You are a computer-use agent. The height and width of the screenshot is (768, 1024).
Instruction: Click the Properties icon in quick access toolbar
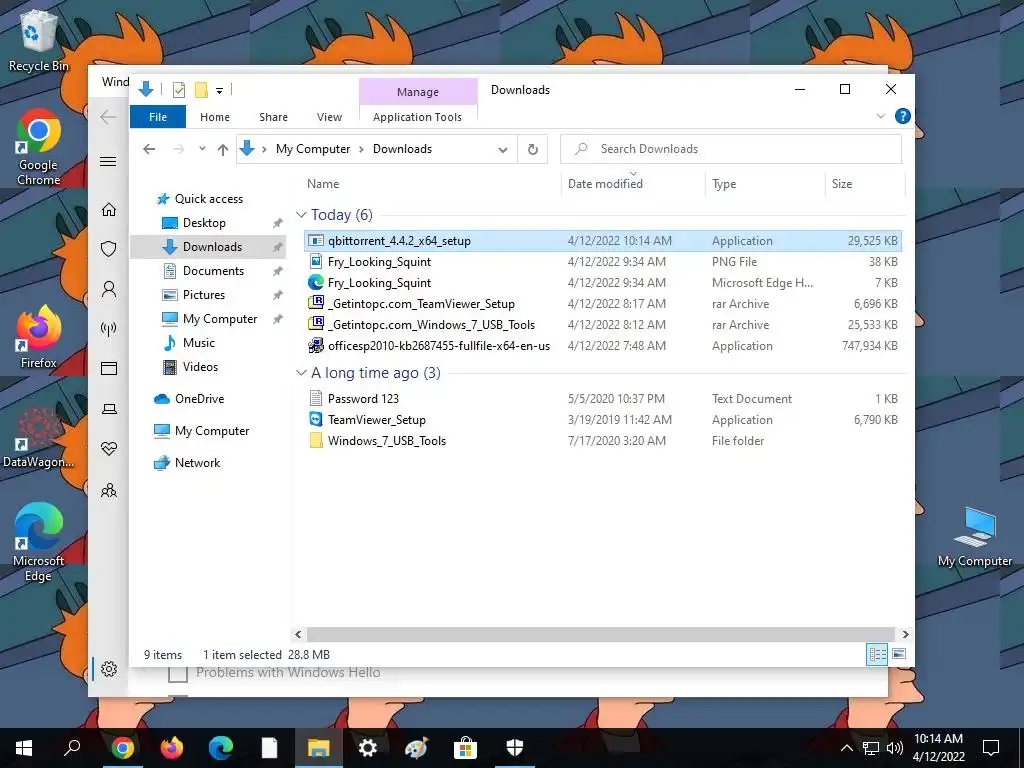[178, 90]
